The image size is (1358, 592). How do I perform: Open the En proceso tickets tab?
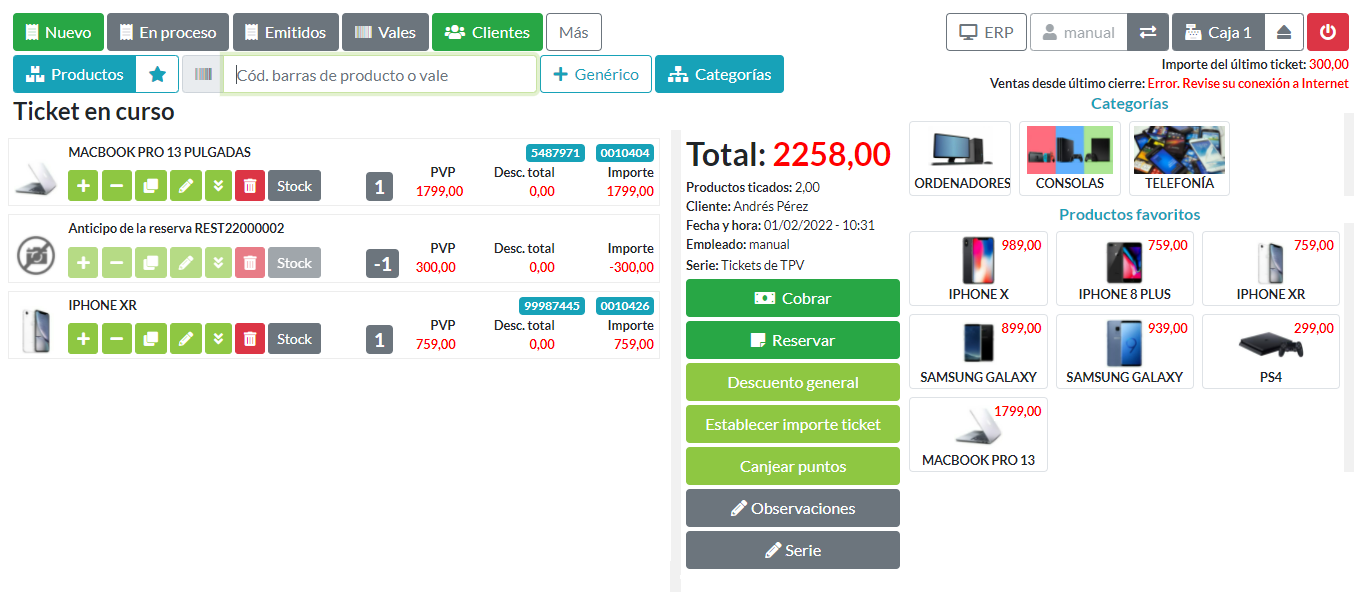(168, 32)
